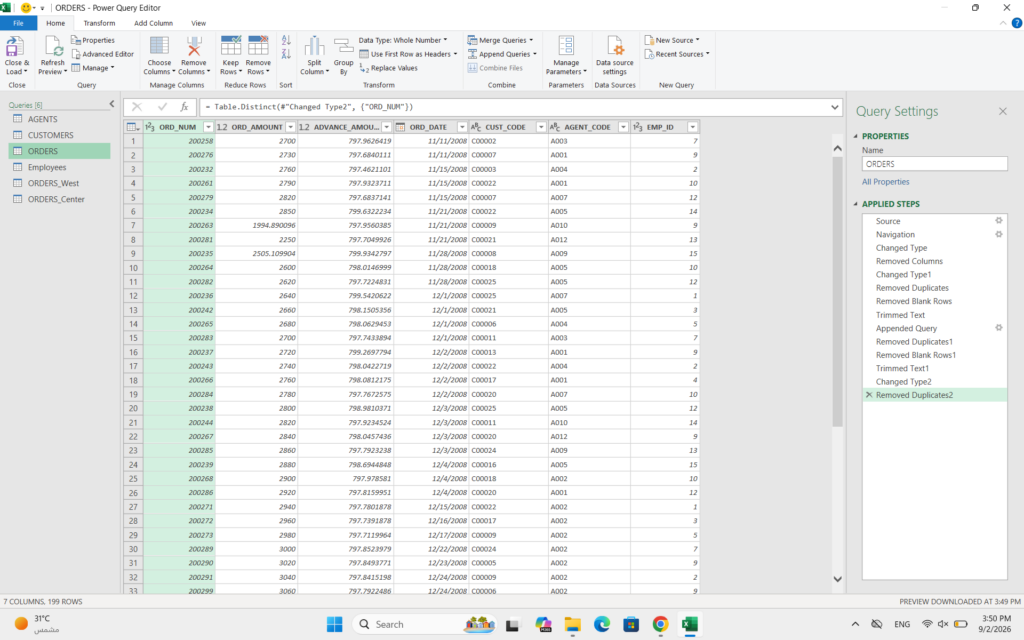Open the help question mark icon
Image resolution: width=1024 pixels, height=640 pixels.
pyautogui.click(x=1017, y=23)
